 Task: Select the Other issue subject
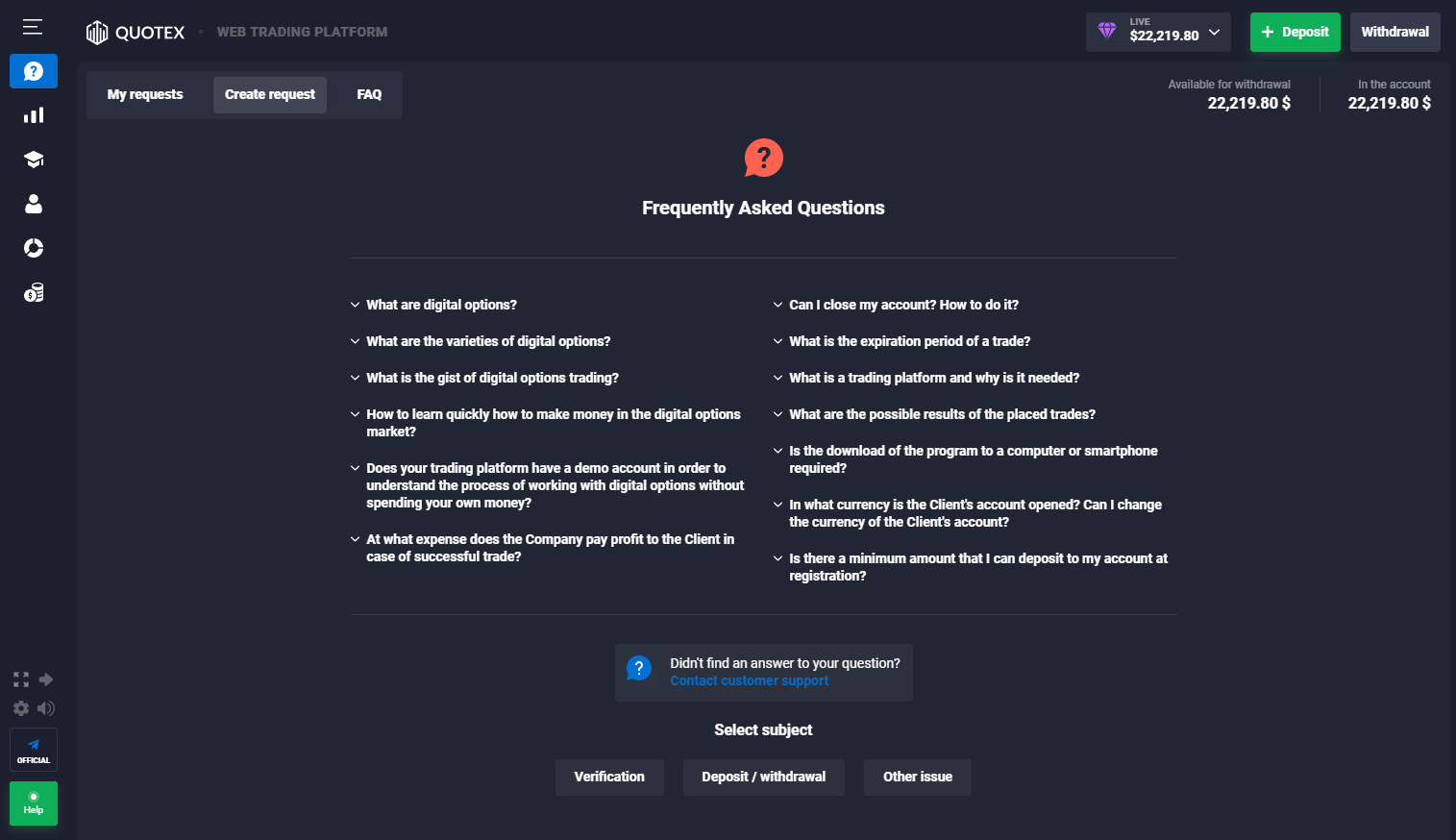[918, 777]
